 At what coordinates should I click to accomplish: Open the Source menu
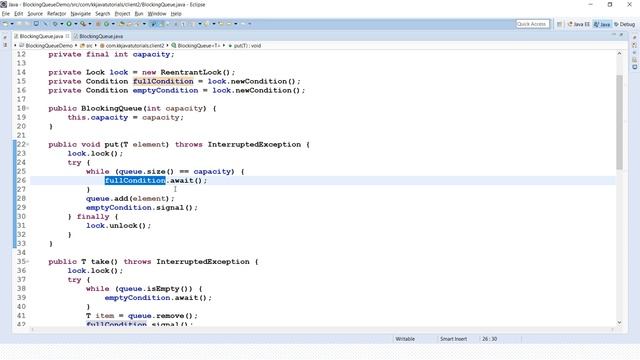[x=35, y=13]
